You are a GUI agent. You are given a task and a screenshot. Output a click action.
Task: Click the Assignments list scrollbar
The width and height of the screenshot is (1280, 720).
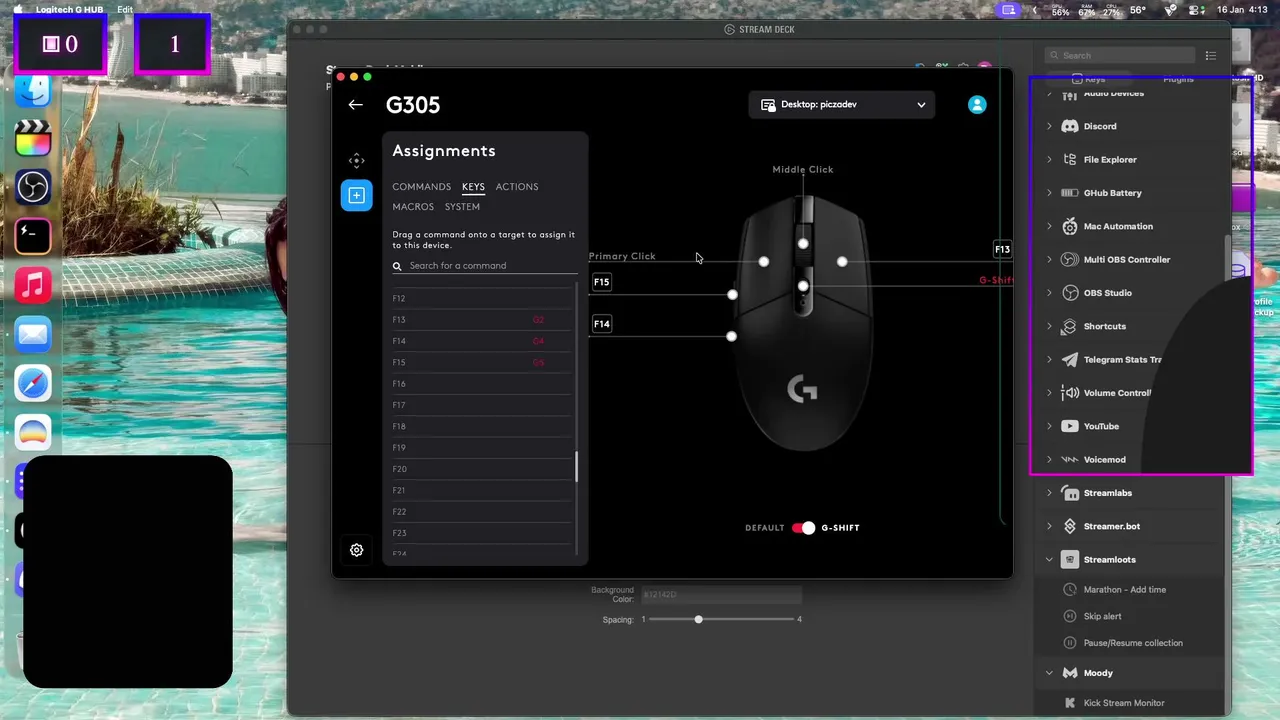[576, 467]
